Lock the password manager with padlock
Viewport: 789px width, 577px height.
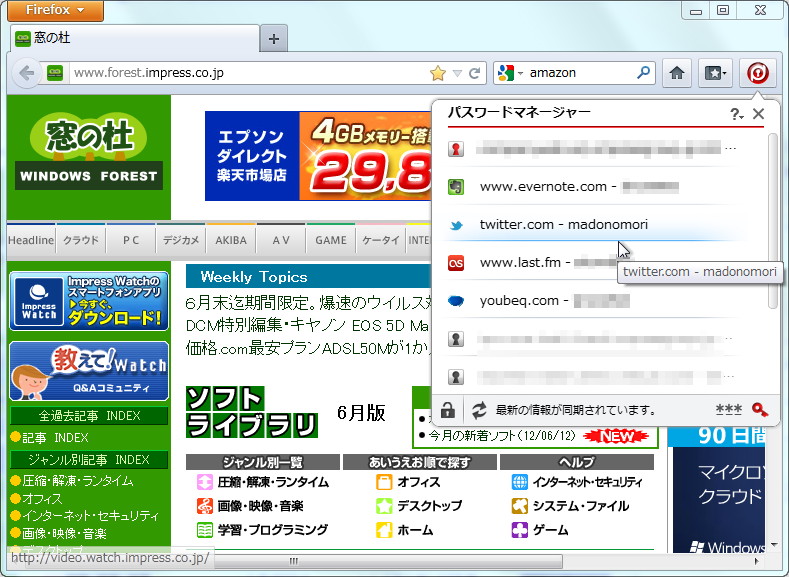click(448, 410)
